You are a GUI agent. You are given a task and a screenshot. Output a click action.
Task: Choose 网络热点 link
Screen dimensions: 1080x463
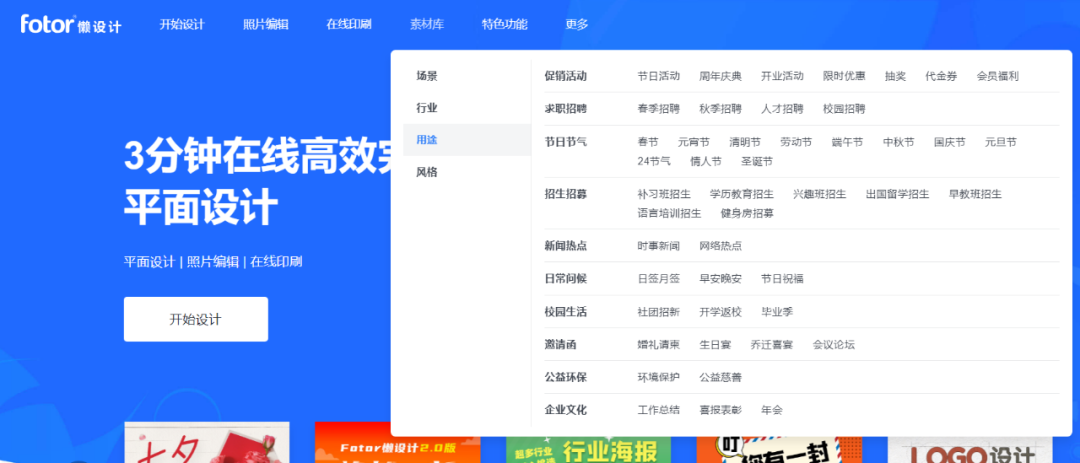click(720, 245)
